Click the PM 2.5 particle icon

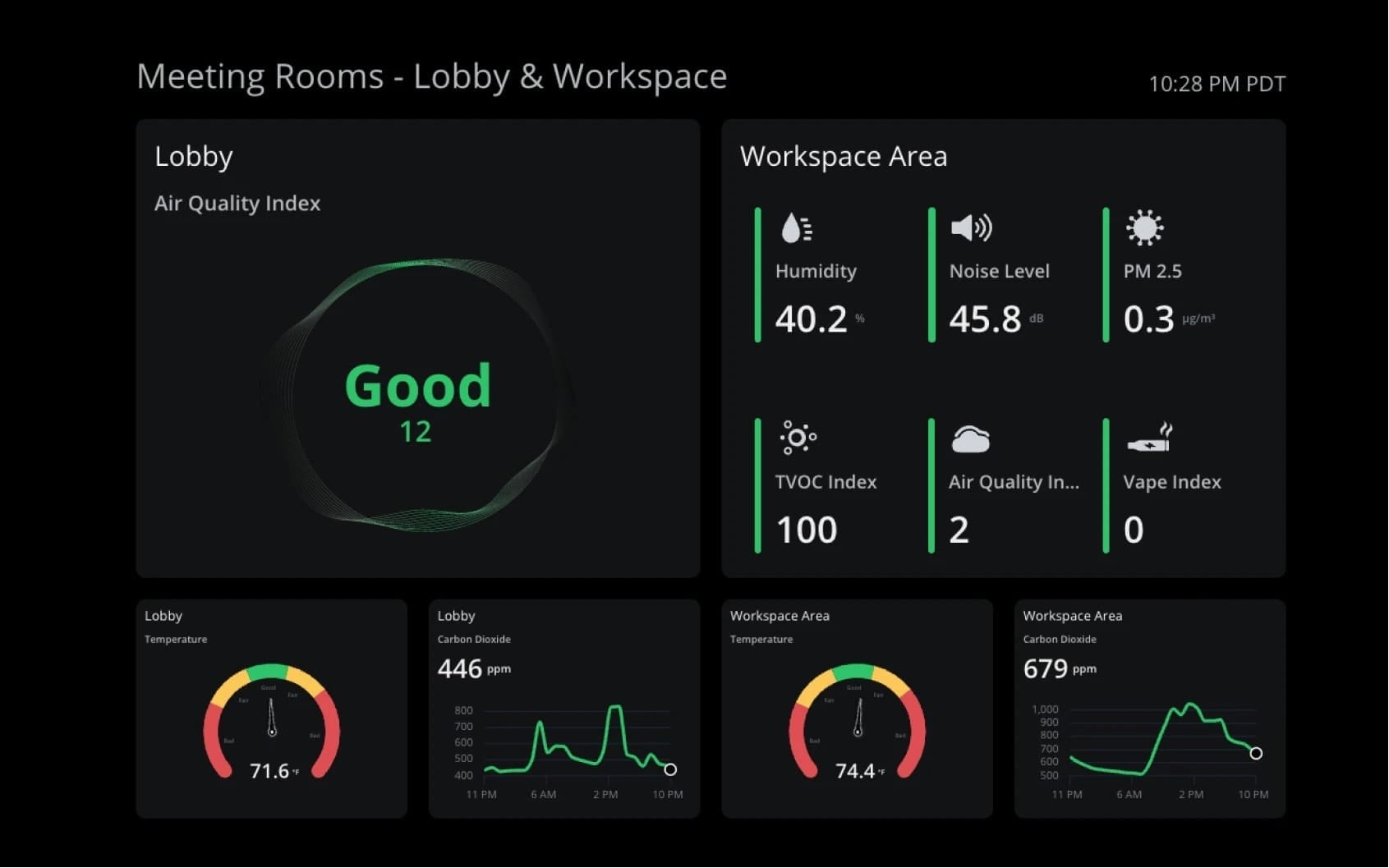tap(1145, 228)
